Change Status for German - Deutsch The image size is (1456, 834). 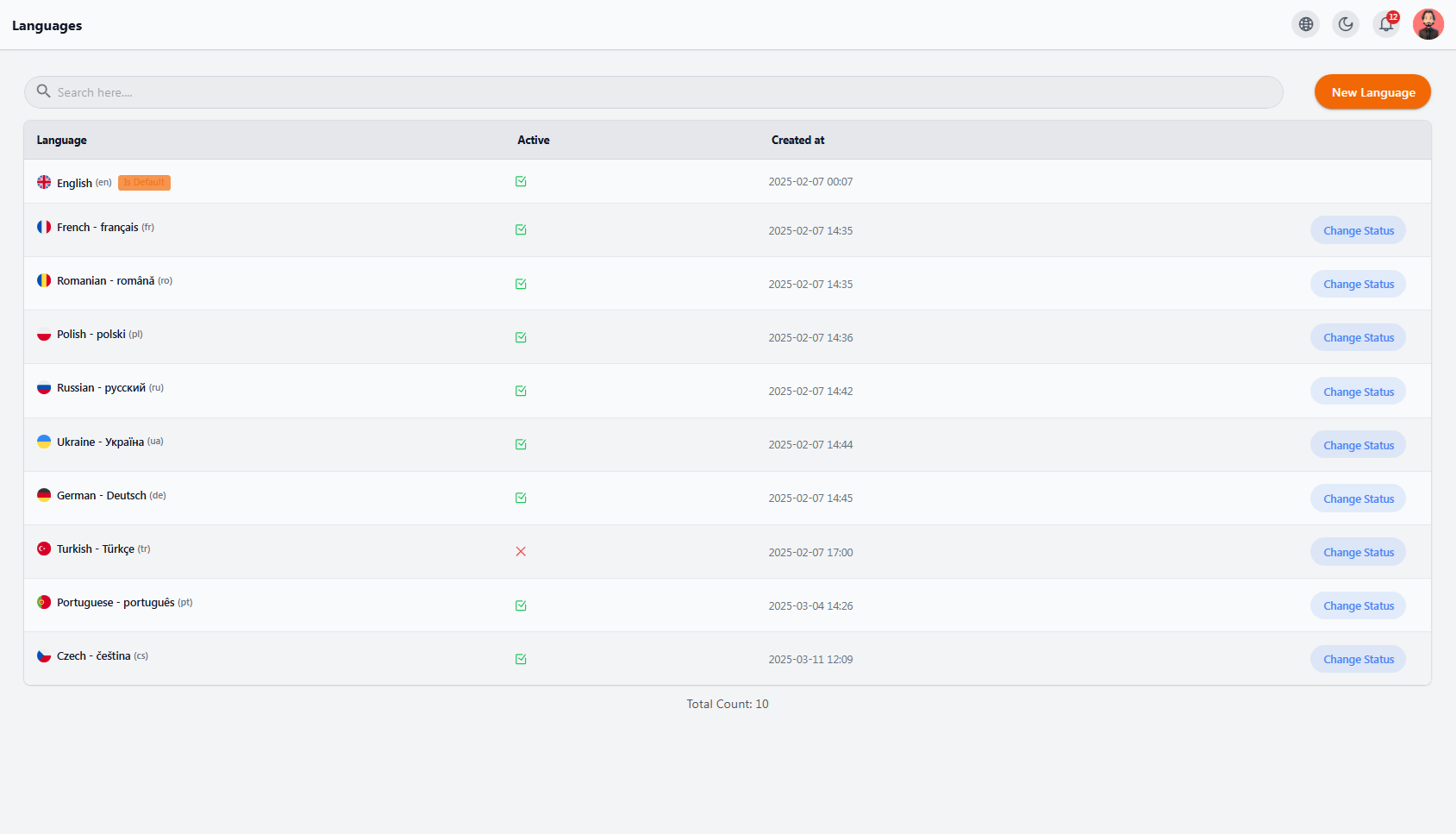1359,499
